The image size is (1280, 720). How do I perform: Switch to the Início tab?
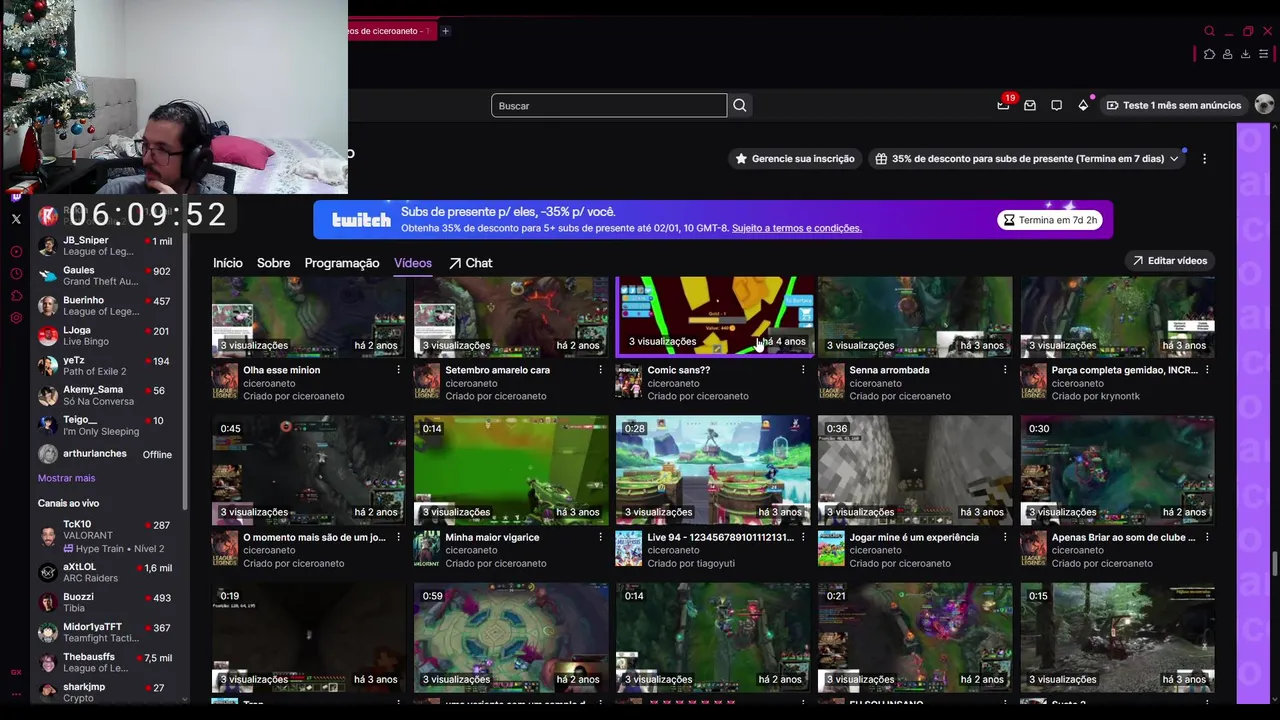pos(227,263)
